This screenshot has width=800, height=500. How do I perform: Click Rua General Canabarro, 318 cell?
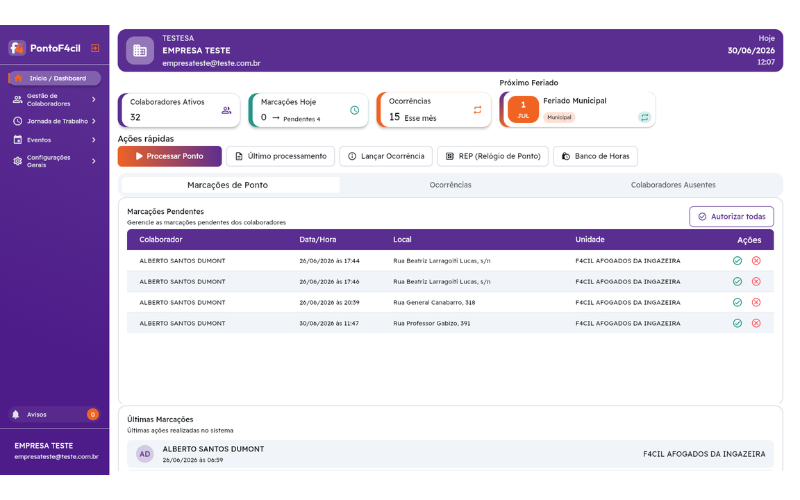434,303
